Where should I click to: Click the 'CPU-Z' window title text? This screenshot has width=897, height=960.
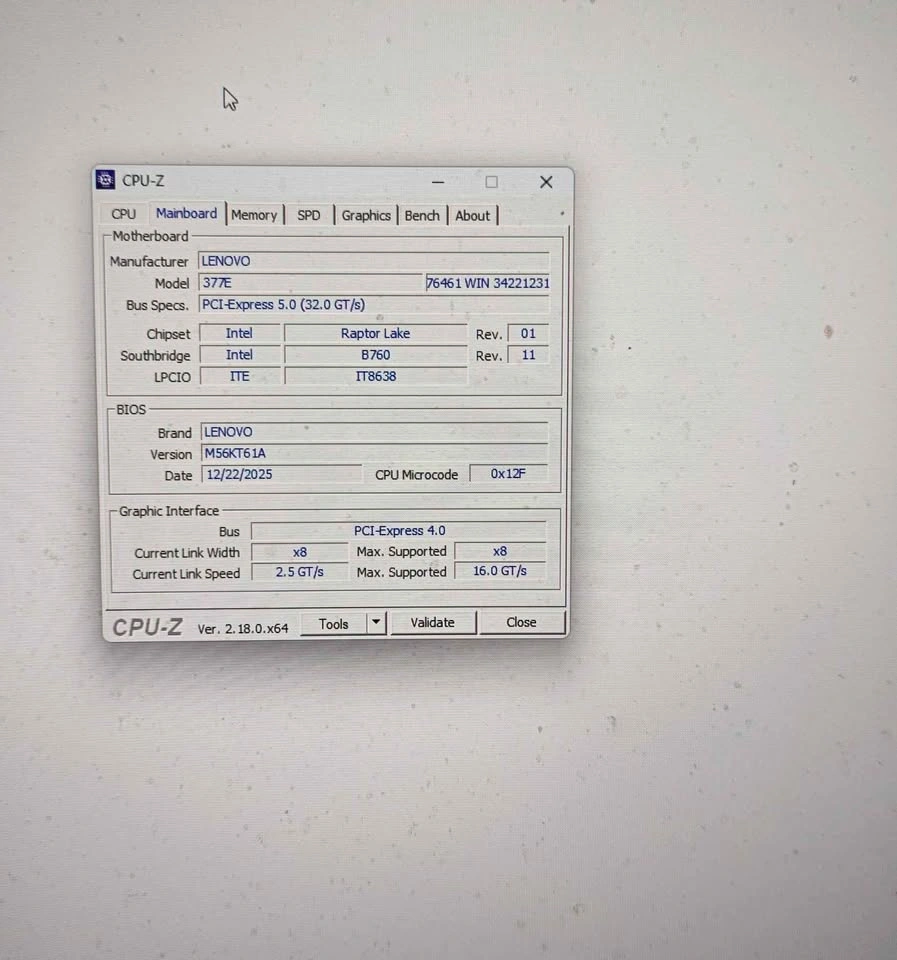coord(143,181)
